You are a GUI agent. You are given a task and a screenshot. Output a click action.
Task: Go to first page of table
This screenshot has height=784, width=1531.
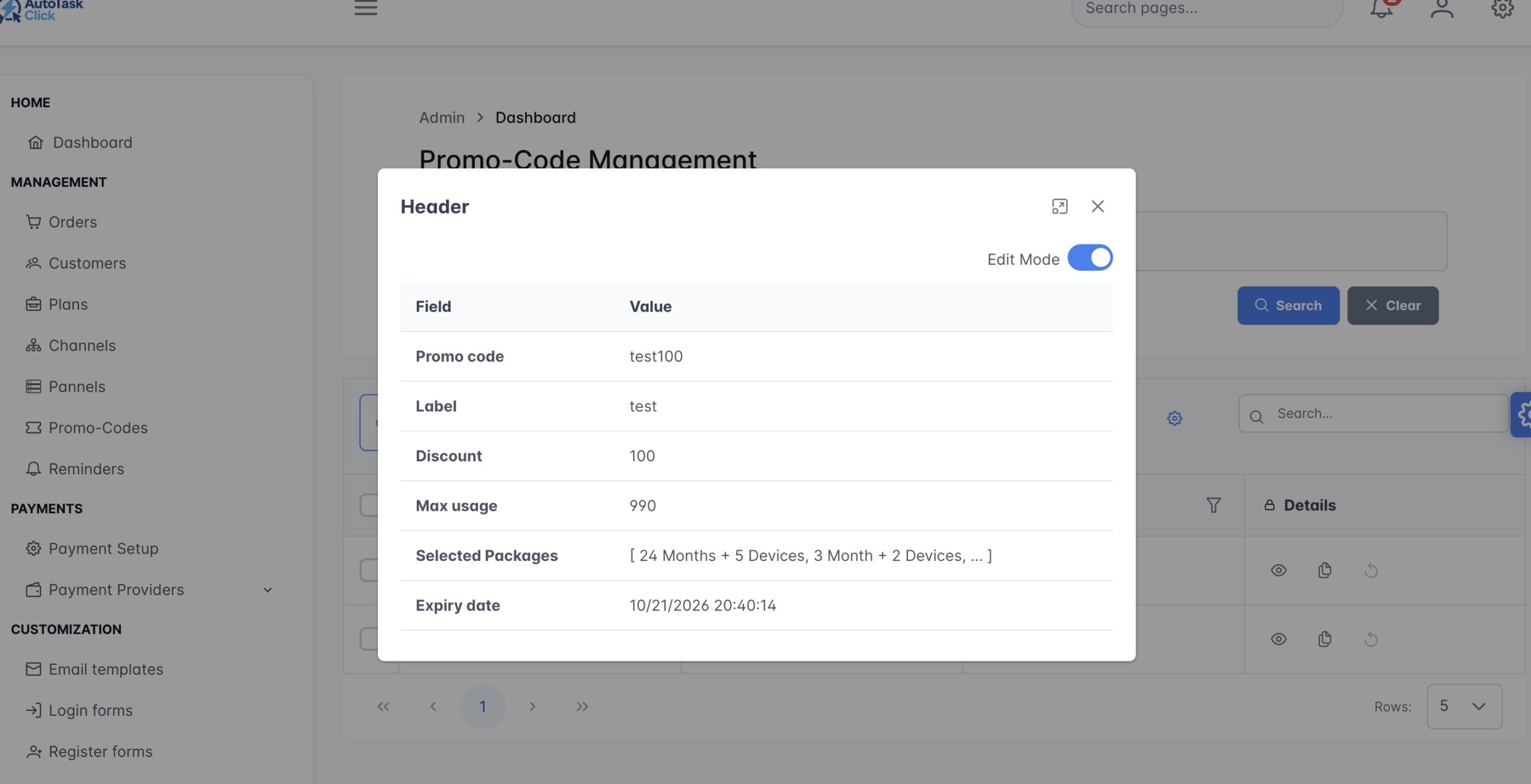(383, 707)
